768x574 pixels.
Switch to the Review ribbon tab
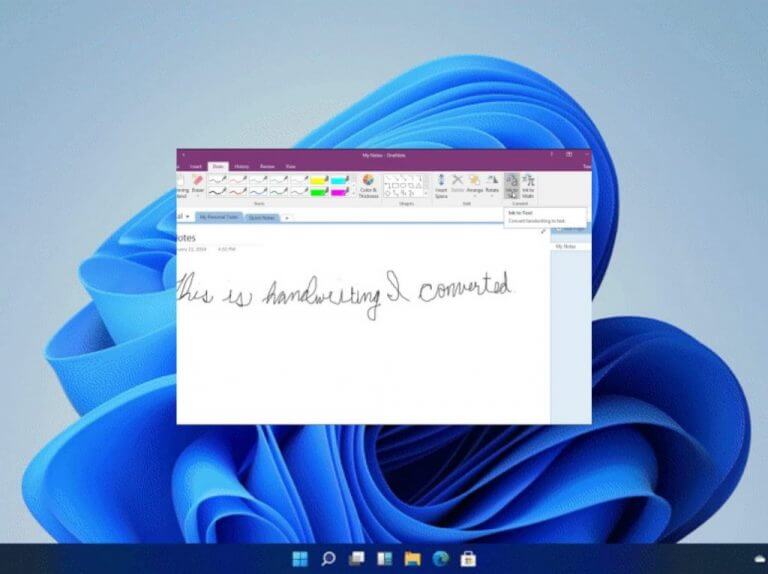267,167
